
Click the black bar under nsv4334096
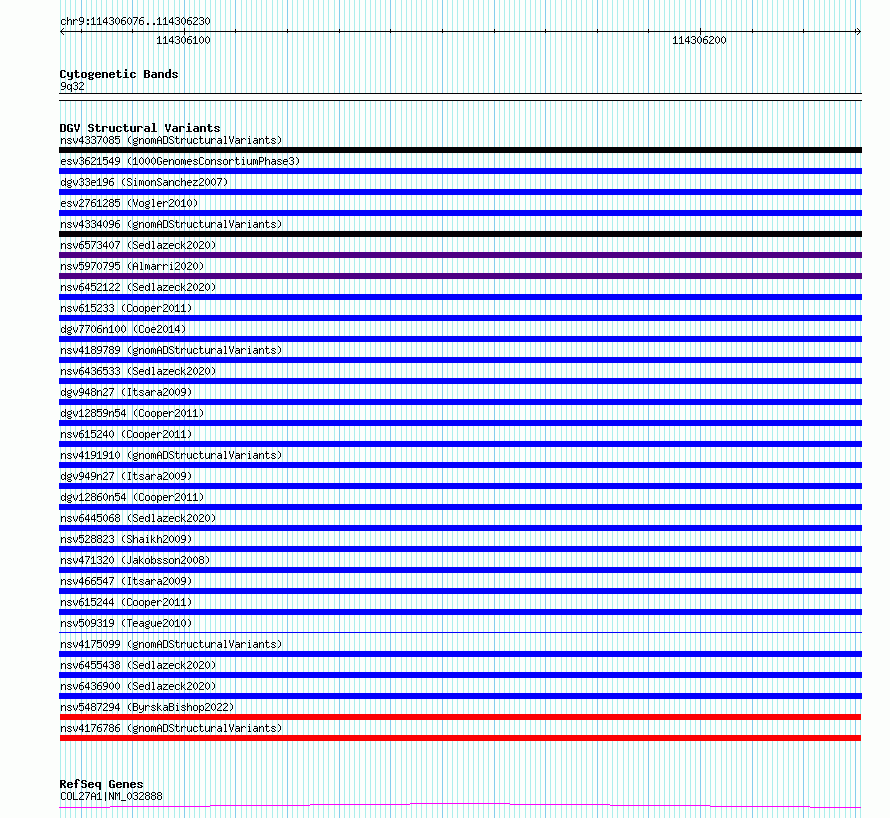tap(460, 234)
